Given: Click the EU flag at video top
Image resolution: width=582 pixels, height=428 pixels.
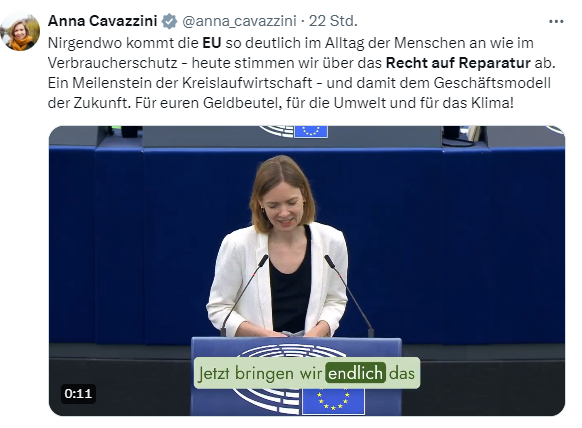Looking at the screenshot, I should coord(311,132).
